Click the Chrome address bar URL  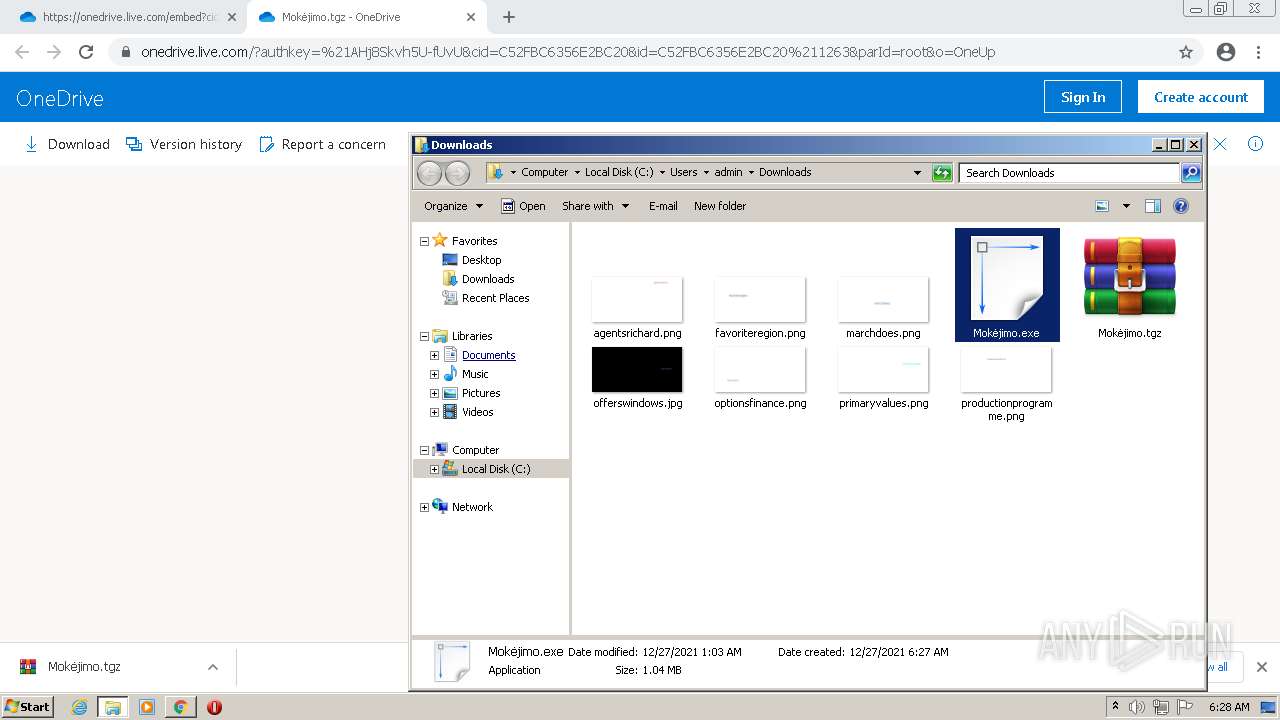coord(568,52)
